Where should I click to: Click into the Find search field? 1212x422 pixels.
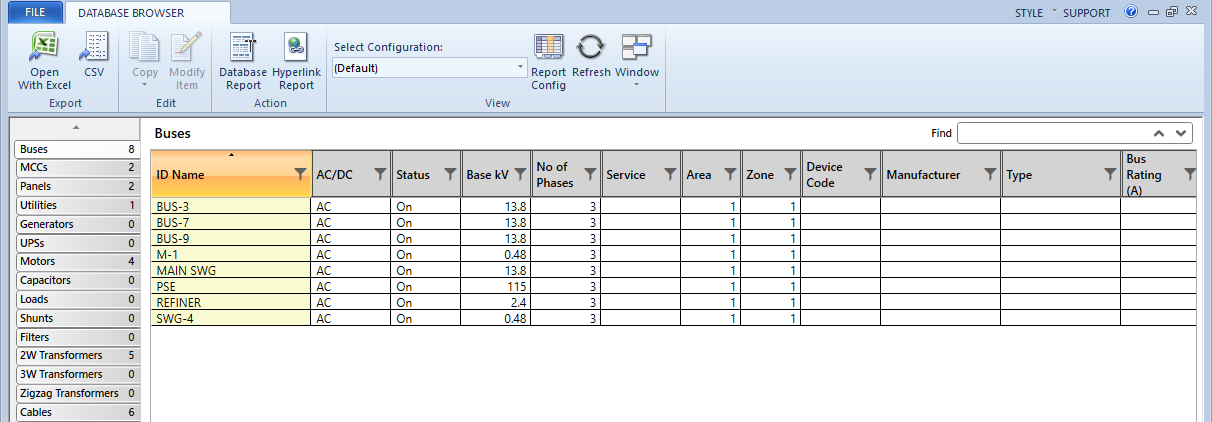tap(1050, 133)
